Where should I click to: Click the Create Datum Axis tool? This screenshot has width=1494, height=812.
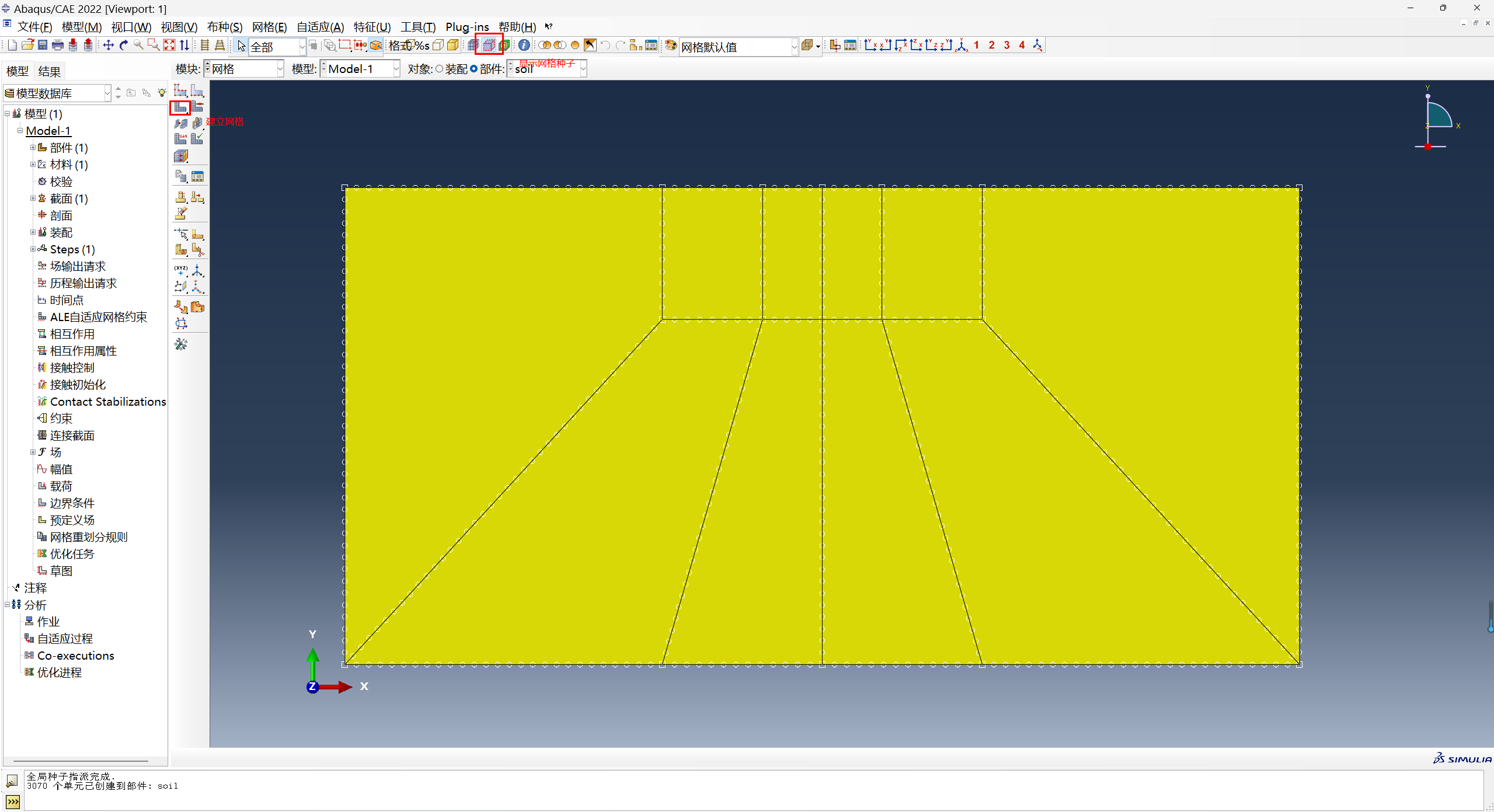197,270
